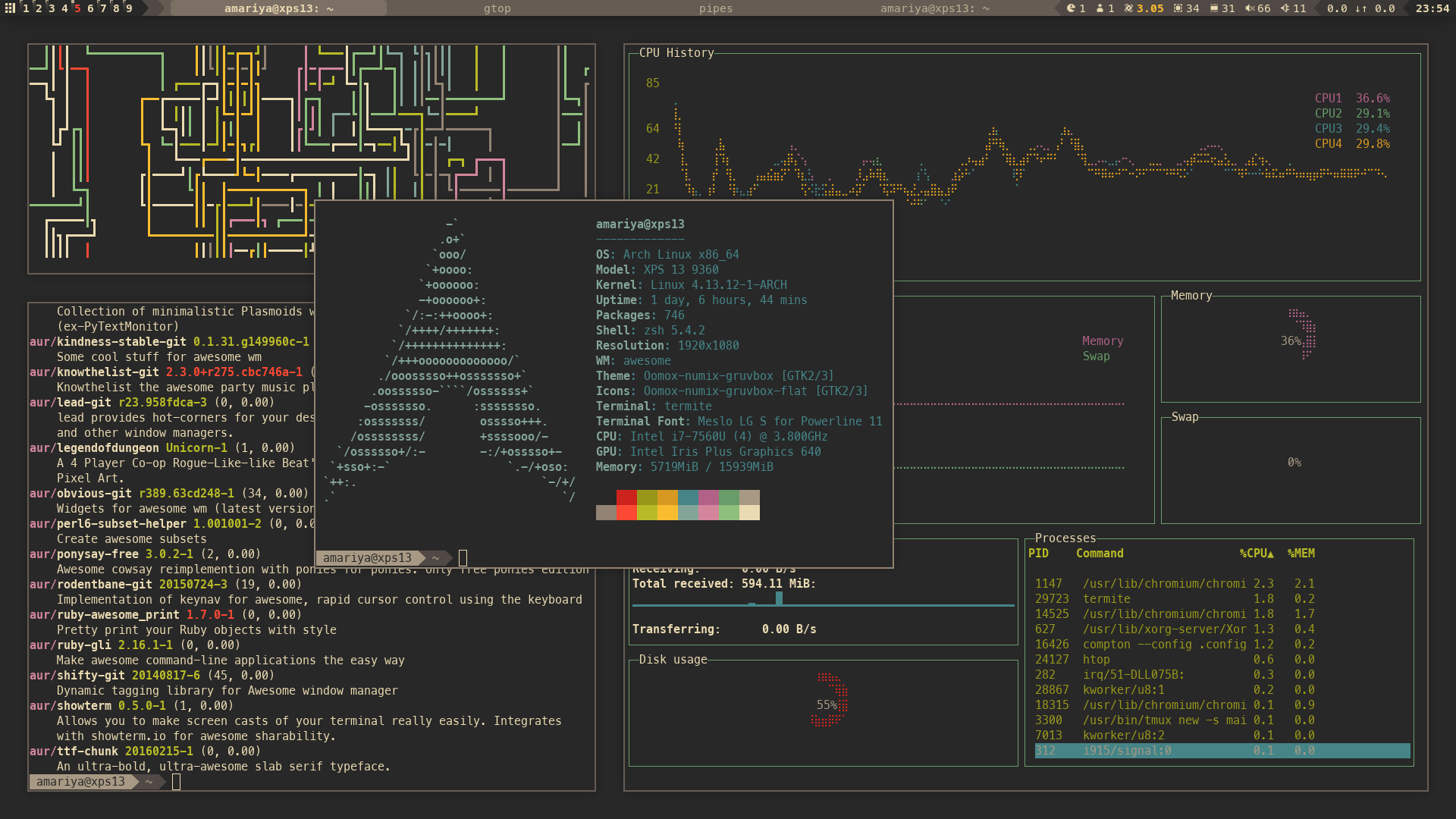Switch to workspace tag 1

click(x=26, y=8)
